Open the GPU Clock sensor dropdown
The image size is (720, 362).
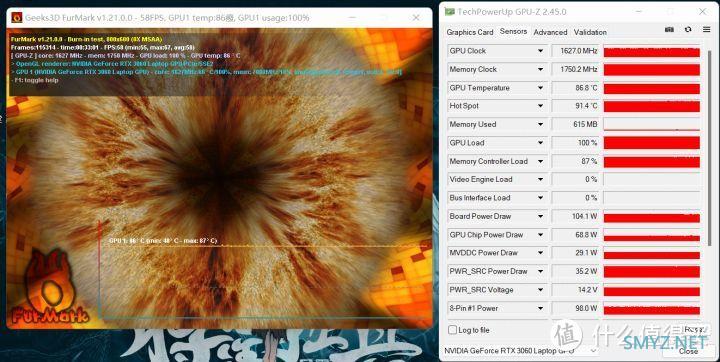tap(540, 51)
